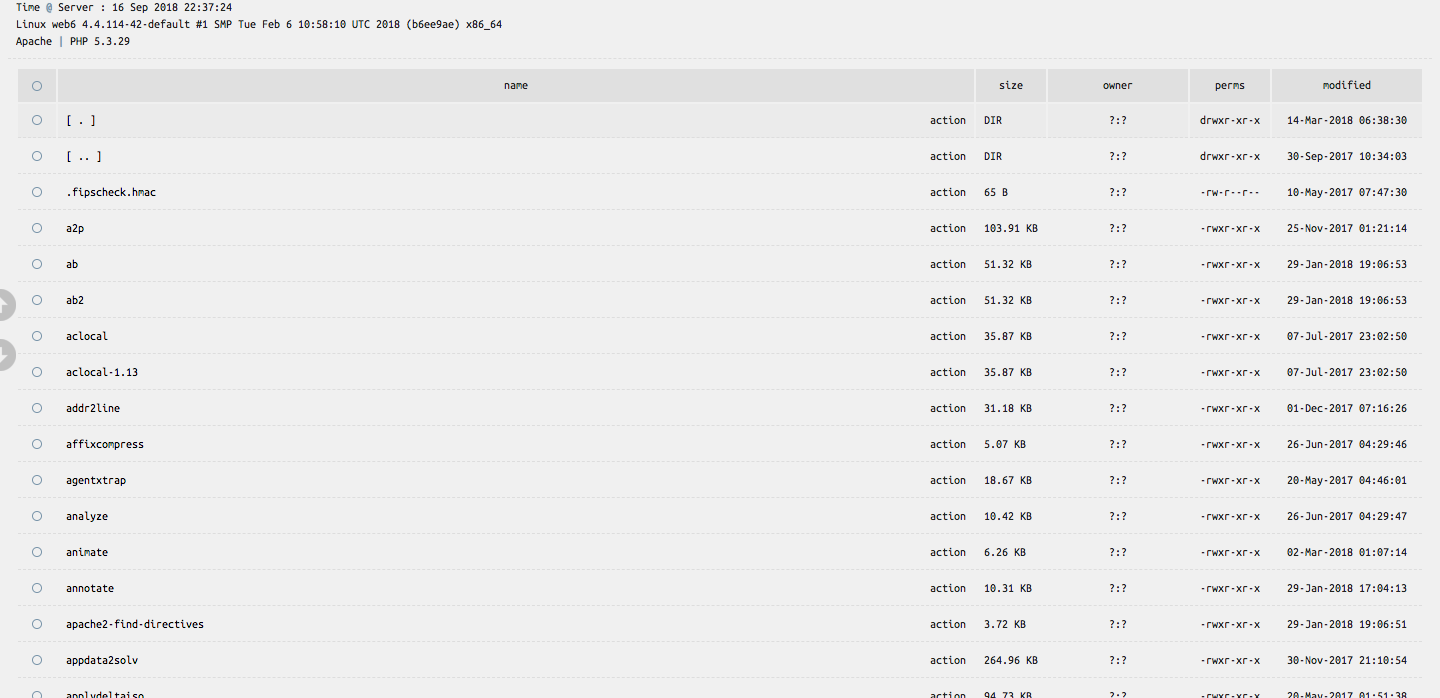Tick the checkbox for analyze

(x=37, y=516)
